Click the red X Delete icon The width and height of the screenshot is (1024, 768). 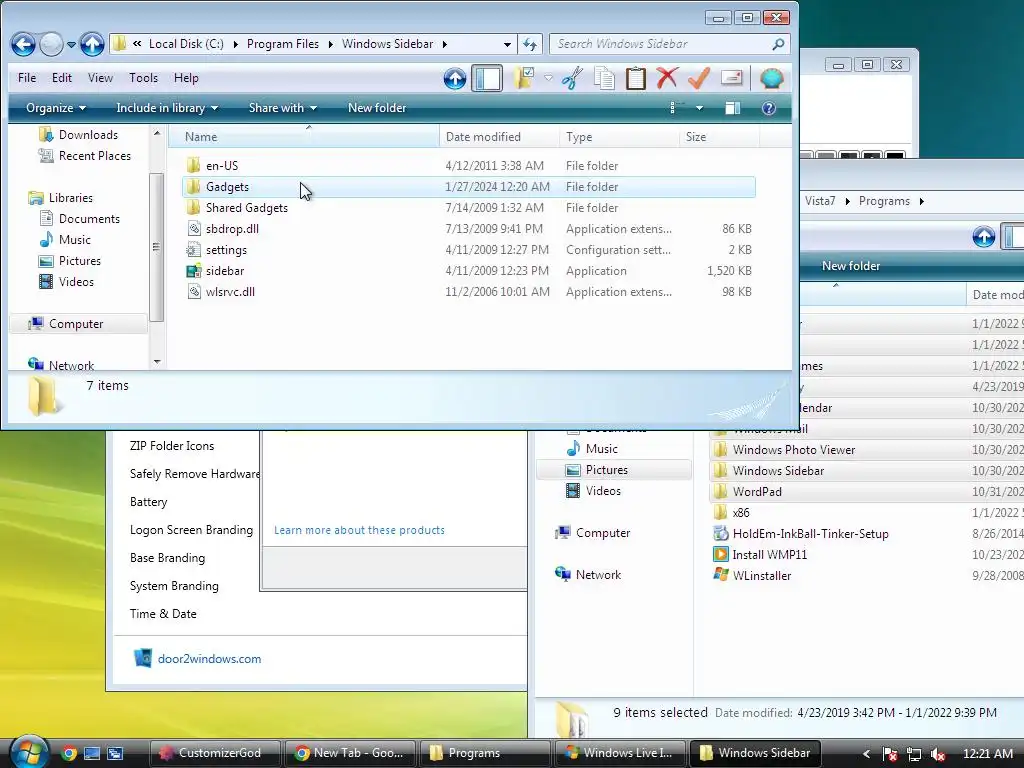tap(667, 78)
